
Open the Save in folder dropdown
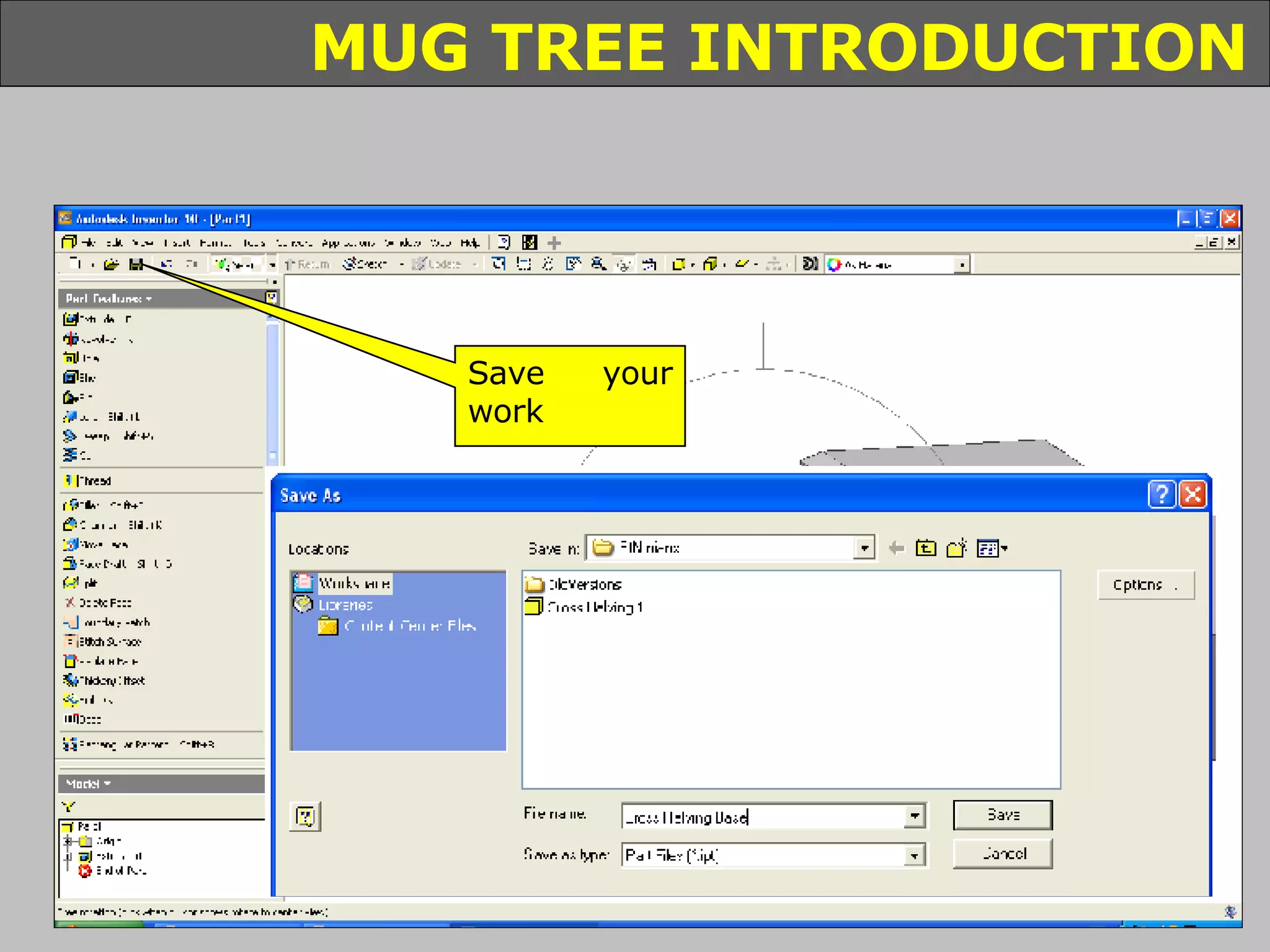point(864,549)
